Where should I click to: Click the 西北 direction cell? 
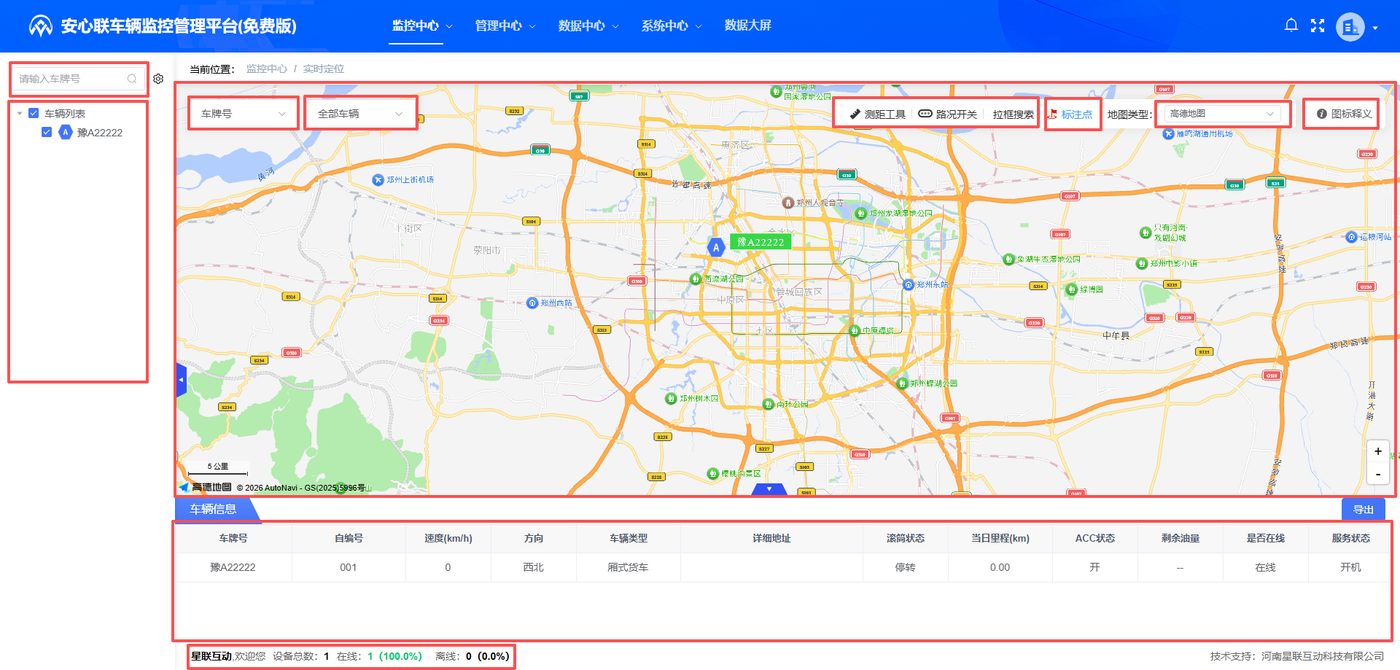coord(534,567)
